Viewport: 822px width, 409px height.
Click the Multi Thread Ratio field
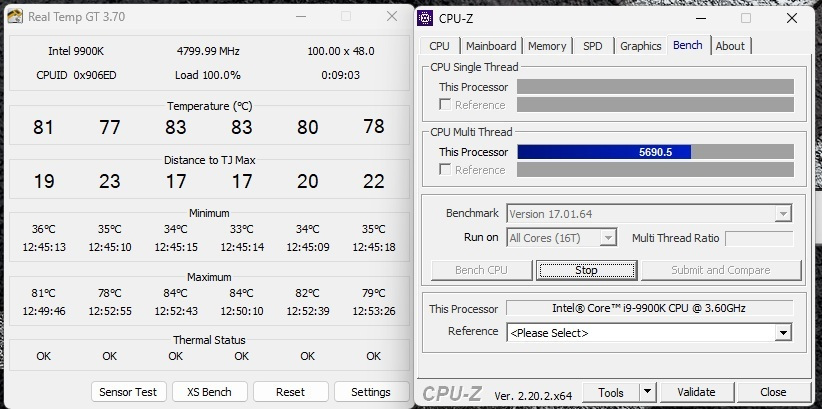pyautogui.click(x=759, y=239)
